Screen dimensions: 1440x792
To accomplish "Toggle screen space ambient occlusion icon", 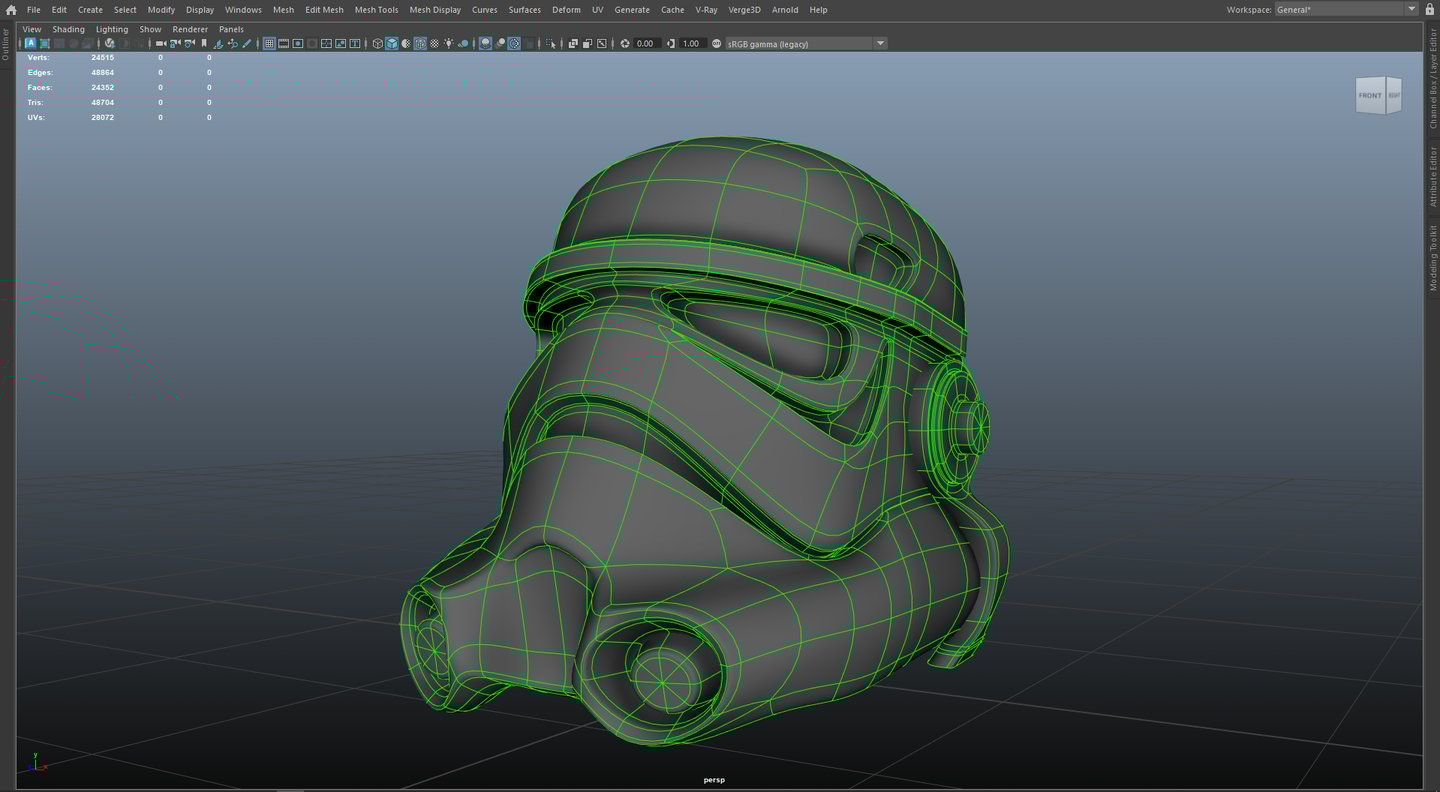I will pos(485,44).
